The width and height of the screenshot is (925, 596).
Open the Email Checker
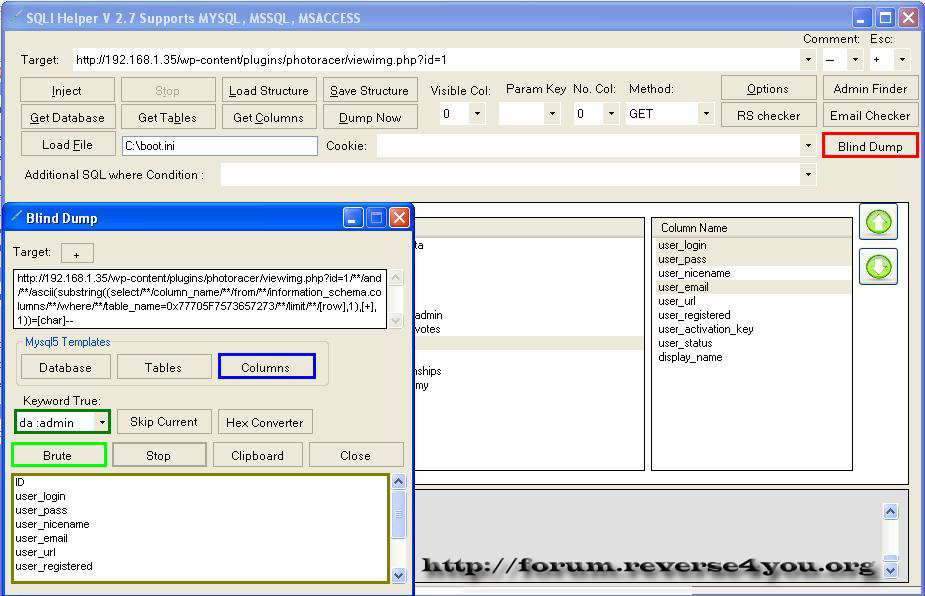(x=870, y=116)
